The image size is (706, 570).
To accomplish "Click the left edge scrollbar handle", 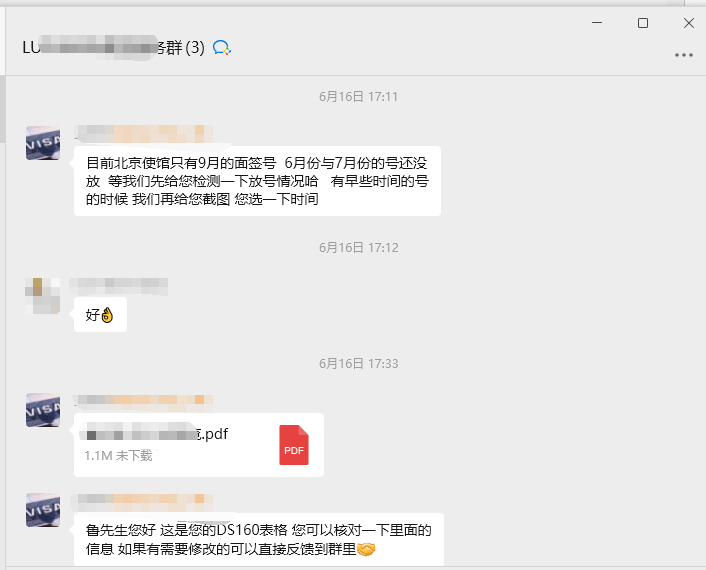I will (x=2, y=109).
